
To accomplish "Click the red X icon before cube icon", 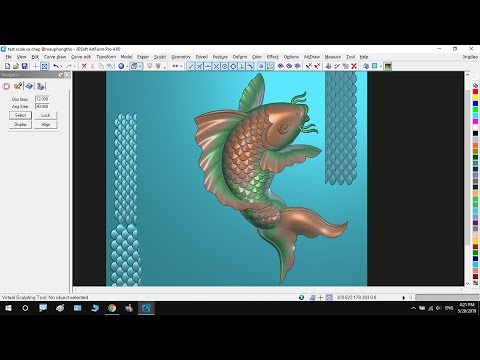I will tap(354, 66).
